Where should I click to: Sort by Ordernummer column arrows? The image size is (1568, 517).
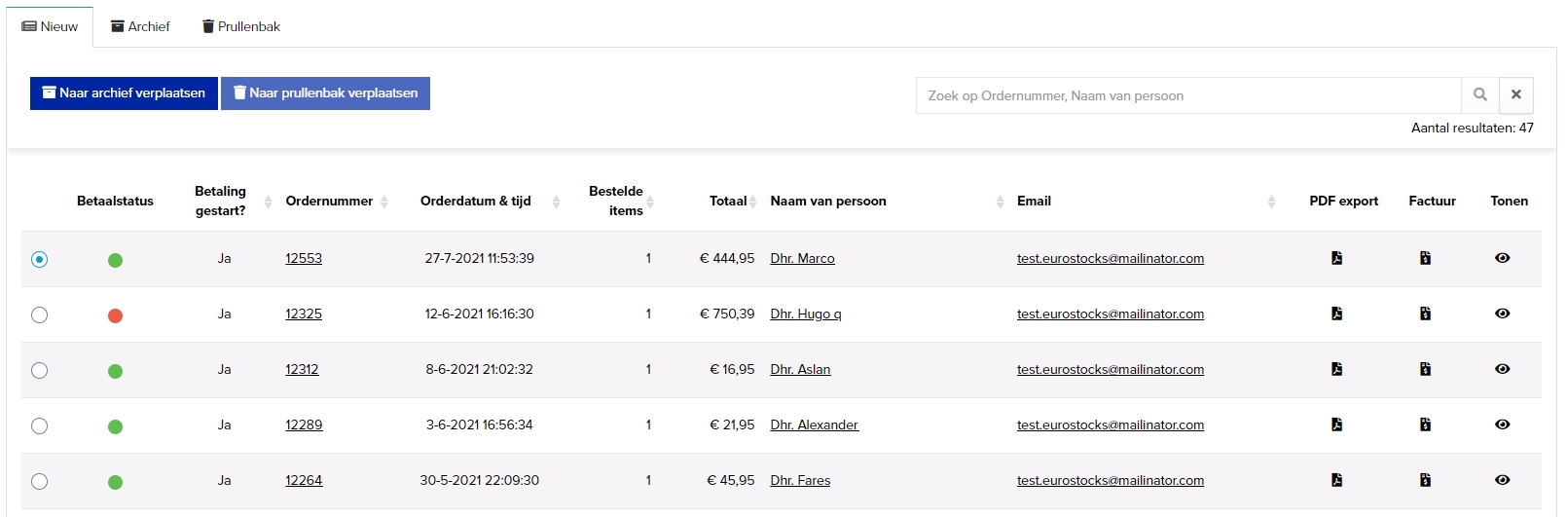(x=384, y=202)
